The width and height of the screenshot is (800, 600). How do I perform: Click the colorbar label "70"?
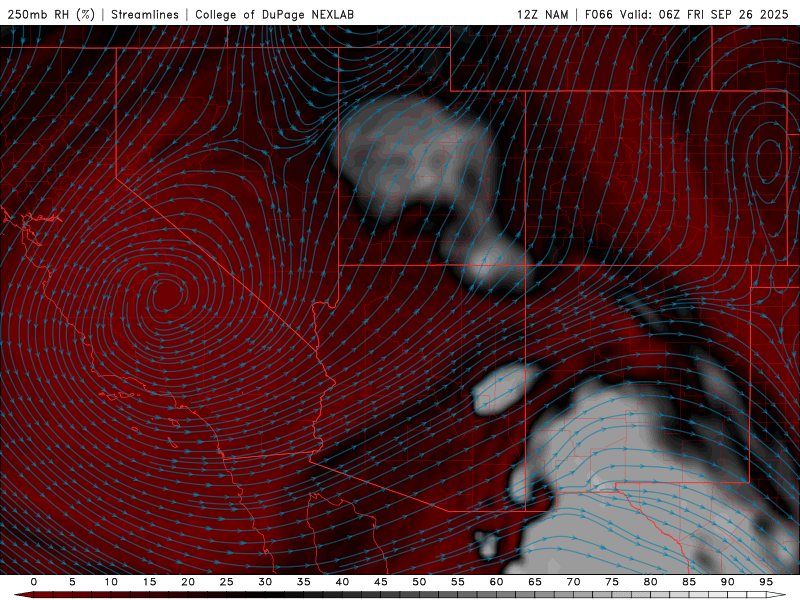[x=573, y=582]
